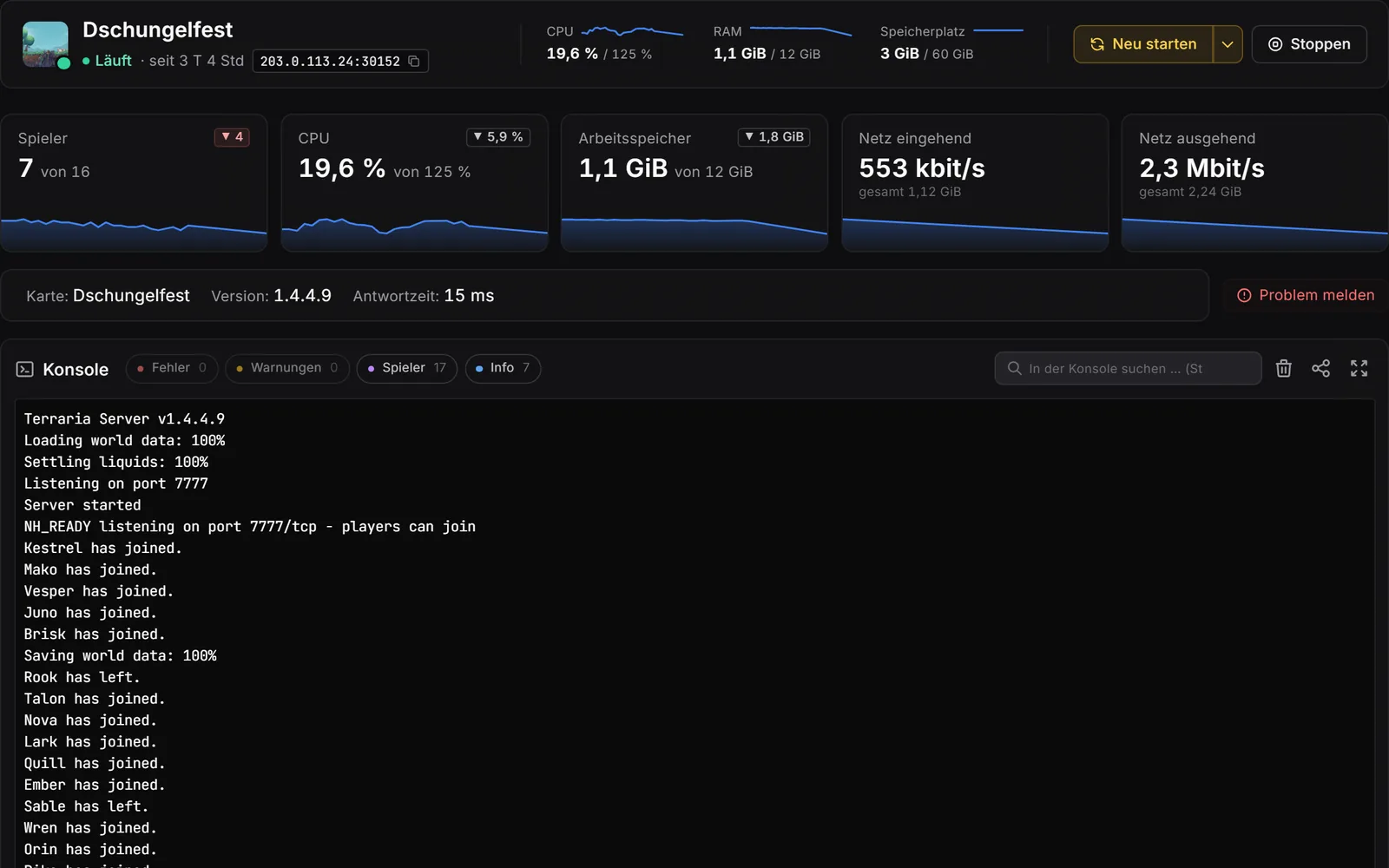Viewport: 1389px width, 868px height.
Task: Click the Konsole terminal icon
Action: pos(24,369)
